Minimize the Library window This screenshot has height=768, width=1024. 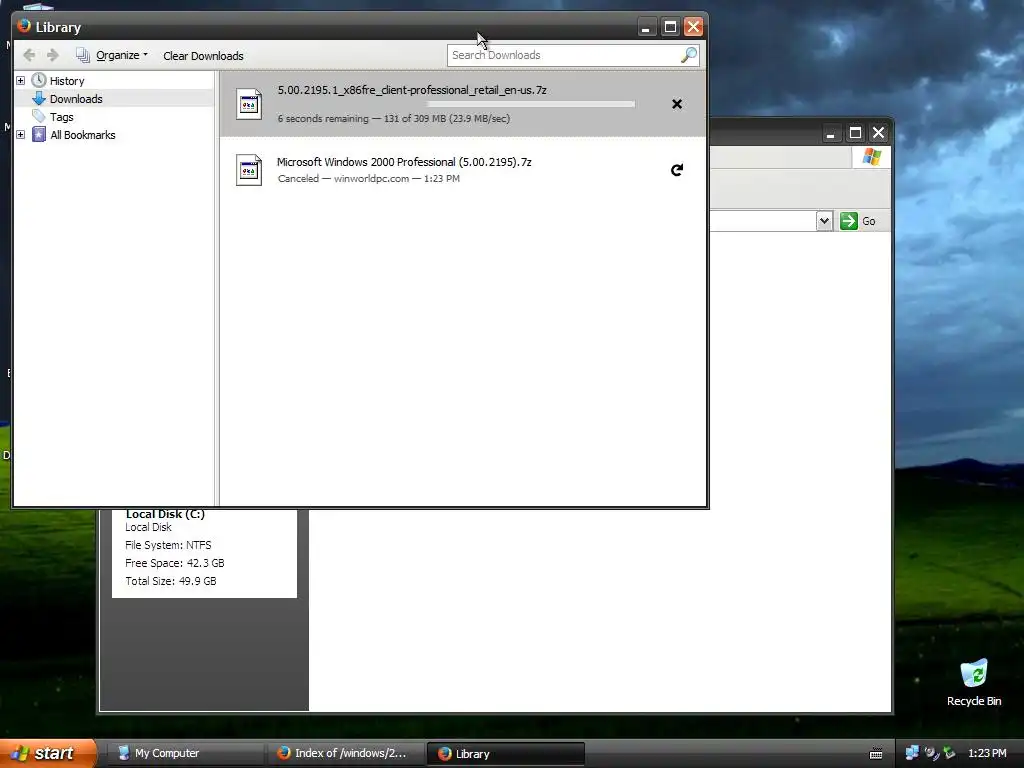(646, 27)
